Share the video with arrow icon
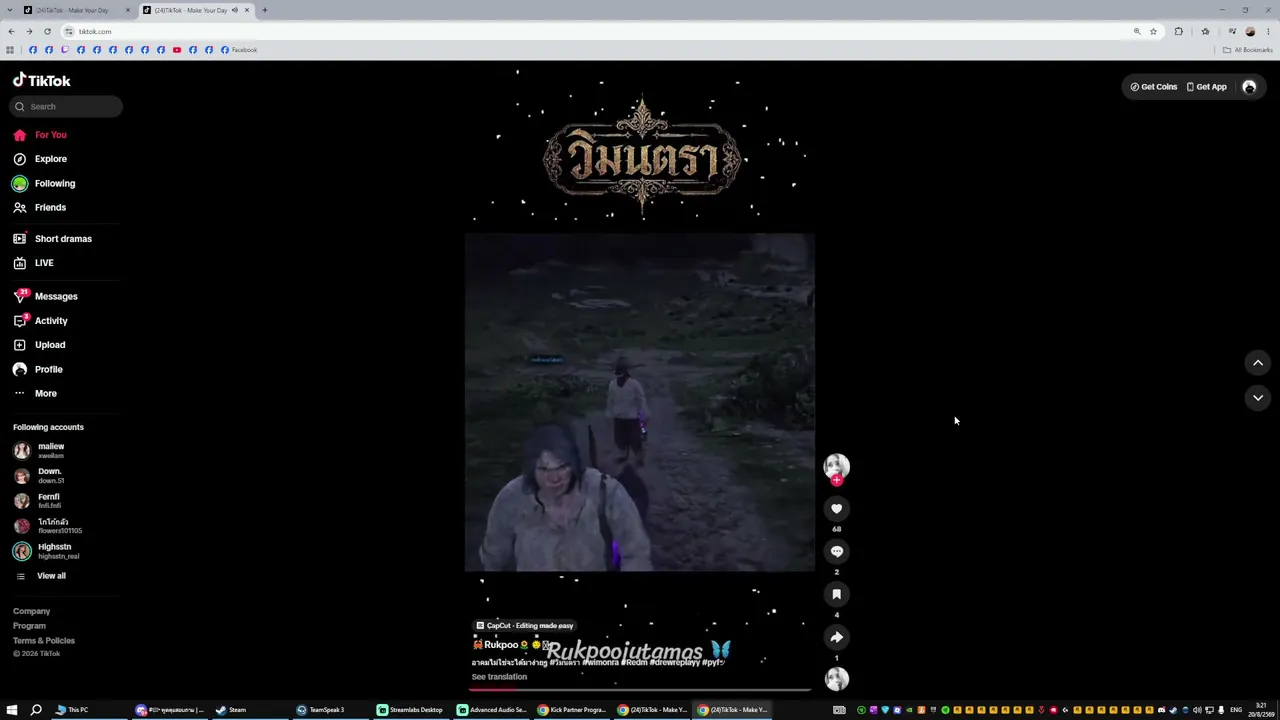This screenshot has height=720, width=1280. (837, 637)
